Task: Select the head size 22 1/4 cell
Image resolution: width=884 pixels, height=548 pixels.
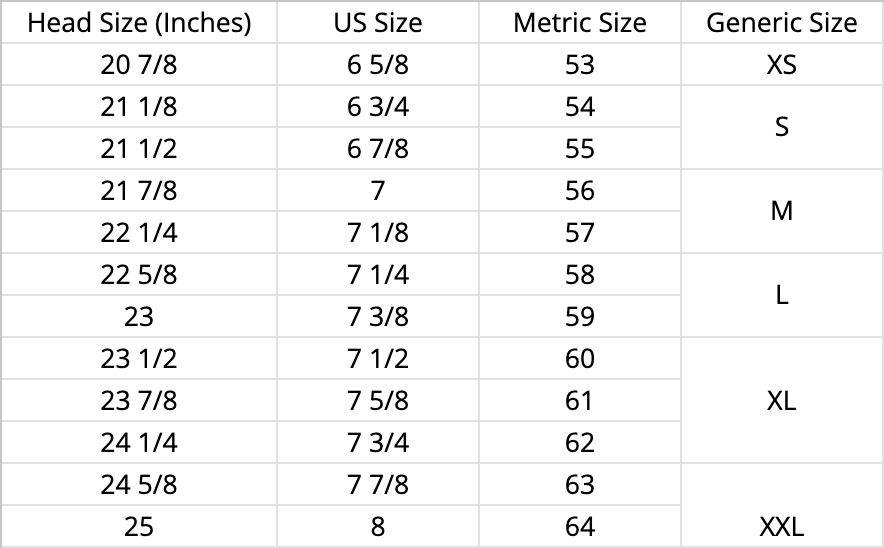Action: [x=139, y=233]
